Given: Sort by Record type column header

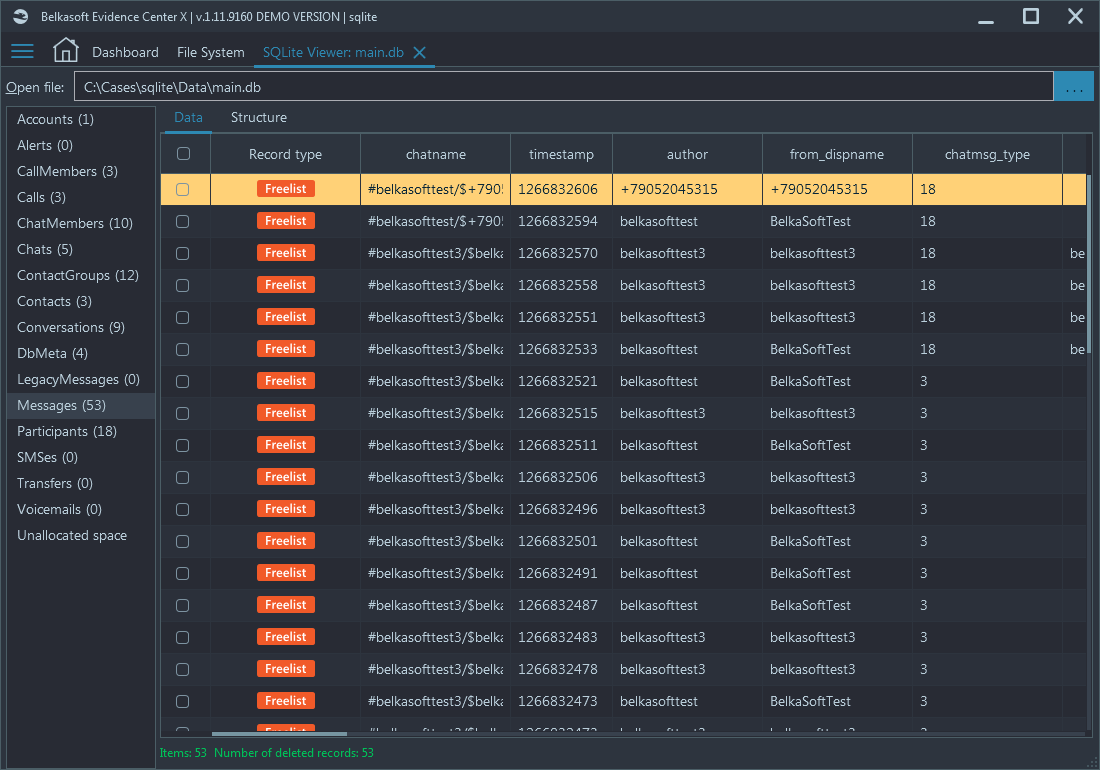Looking at the screenshot, I should pyautogui.click(x=286, y=154).
